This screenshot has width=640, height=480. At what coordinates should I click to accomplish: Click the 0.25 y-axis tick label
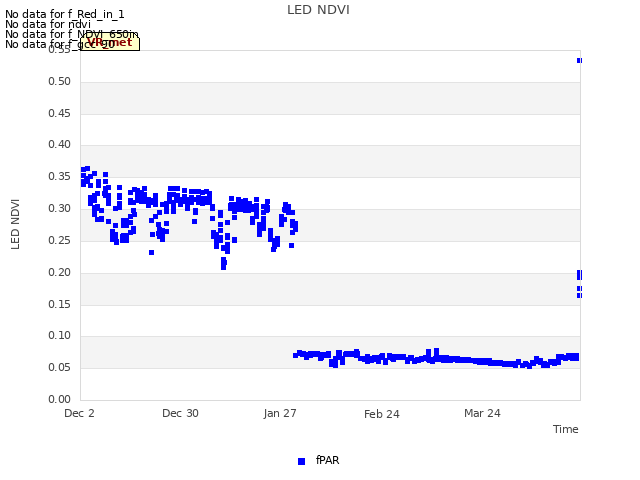[59, 240]
